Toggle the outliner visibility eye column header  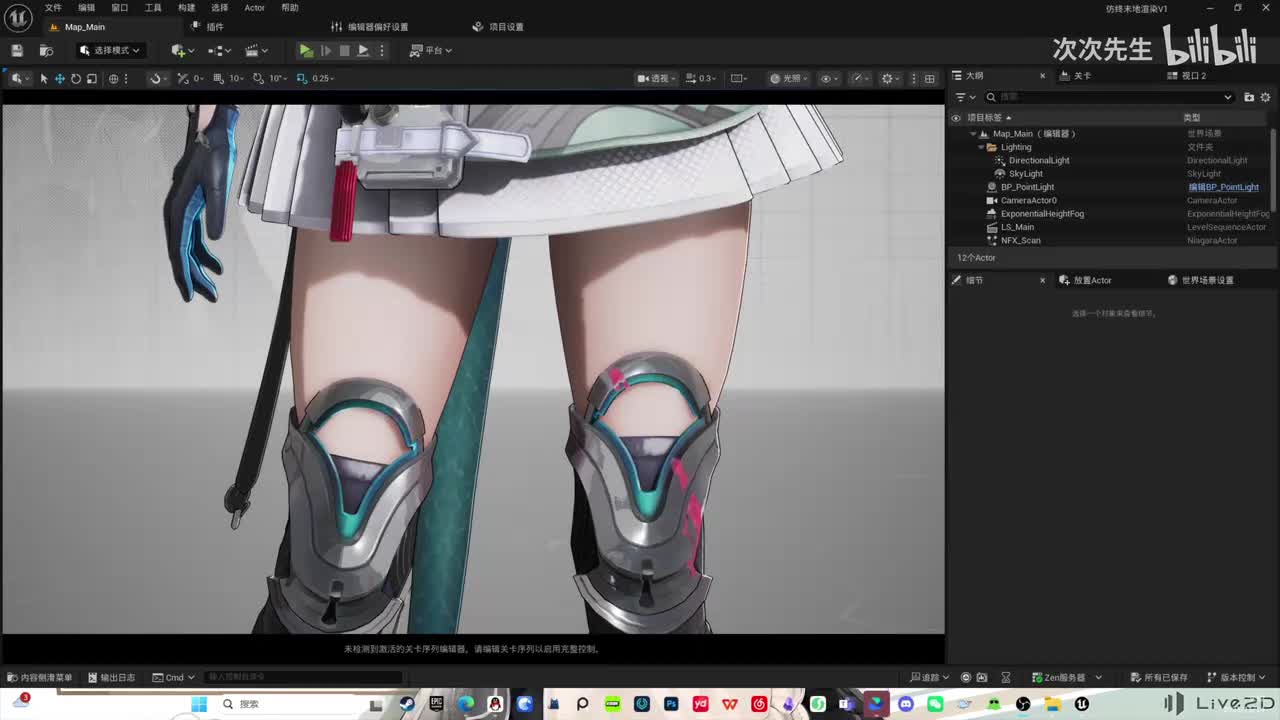955,118
